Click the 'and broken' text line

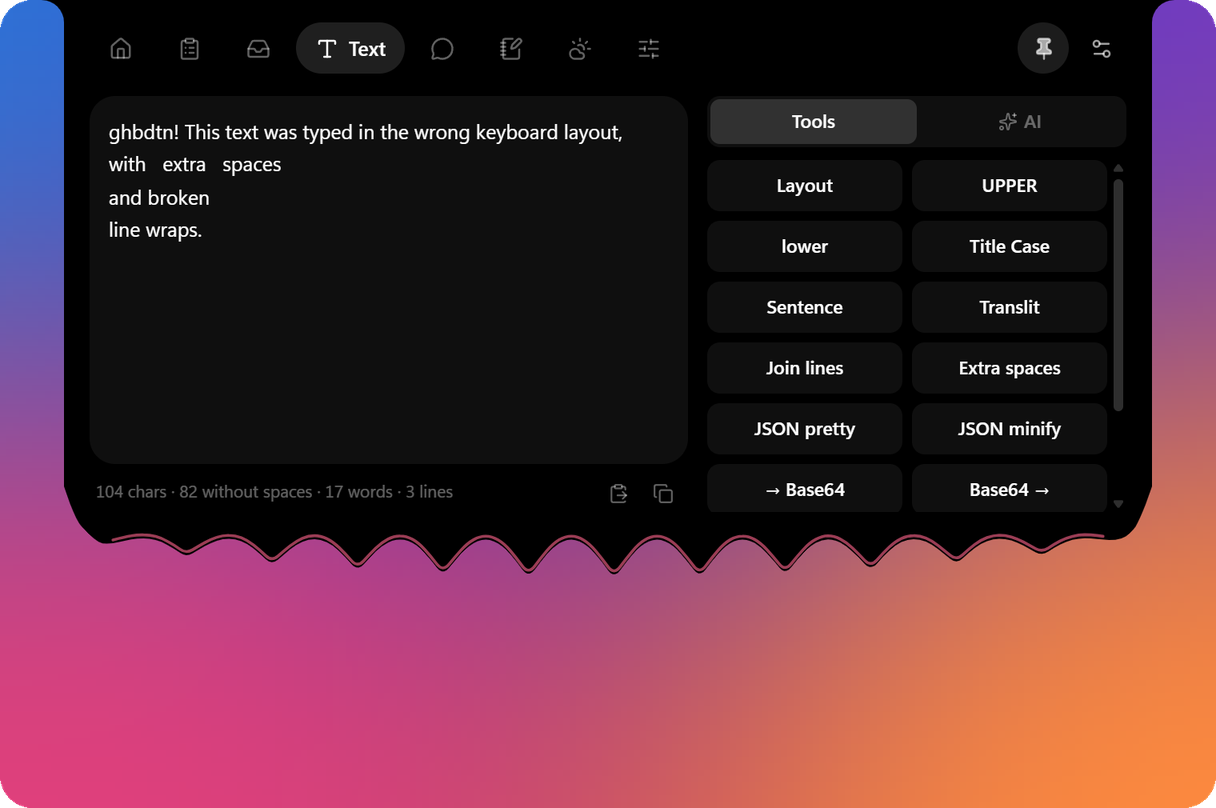pyautogui.click(x=159, y=198)
